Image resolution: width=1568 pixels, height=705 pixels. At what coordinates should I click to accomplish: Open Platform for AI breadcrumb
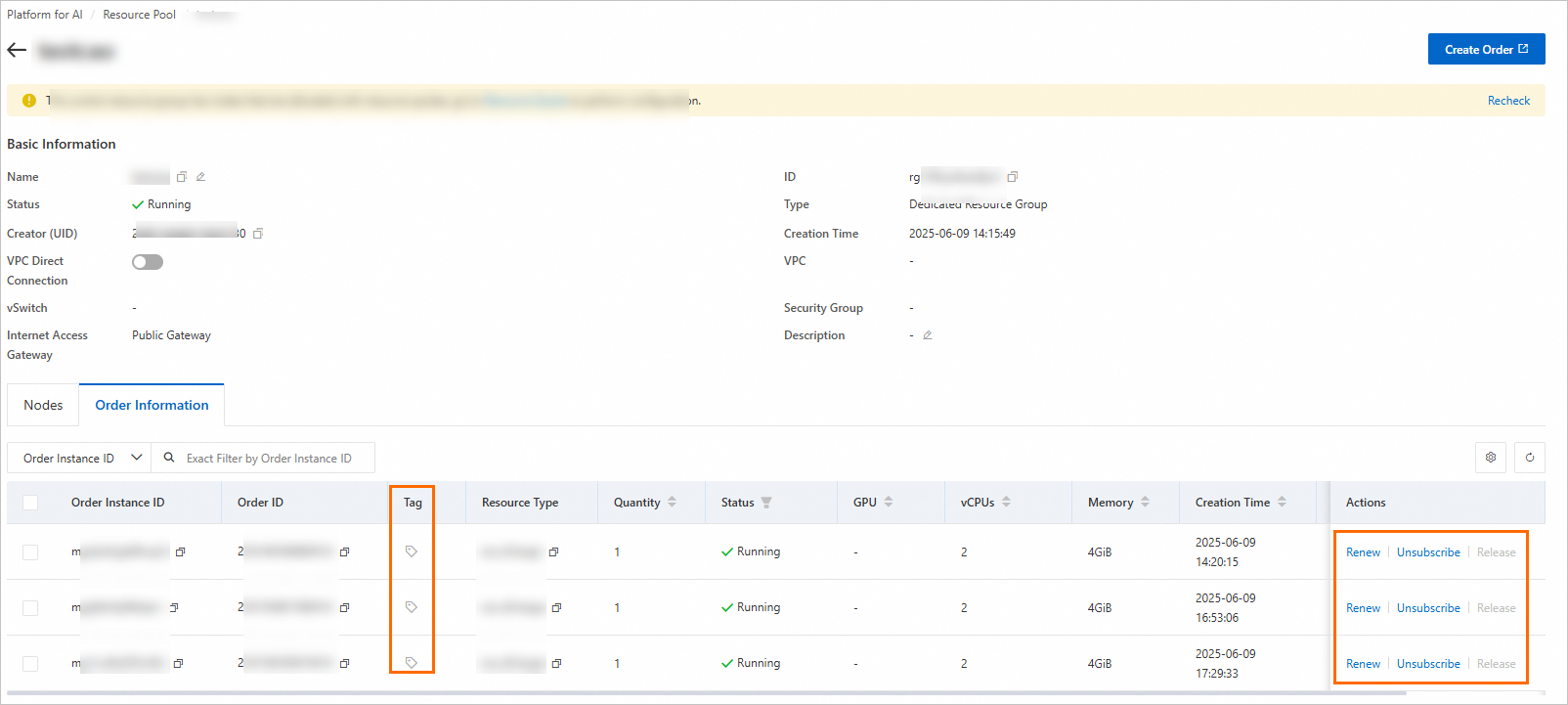pos(45,15)
